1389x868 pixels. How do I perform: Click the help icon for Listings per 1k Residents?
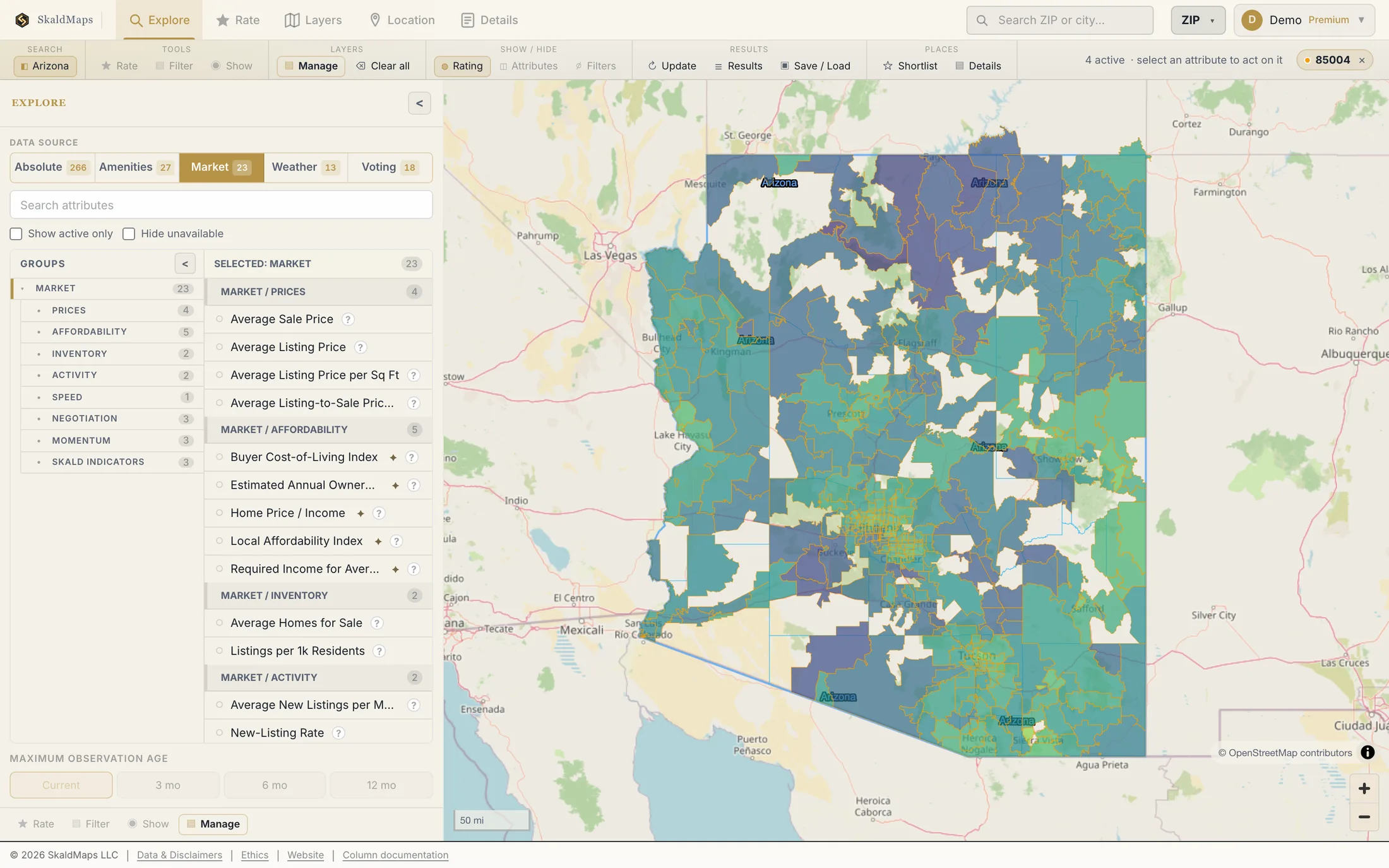(x=379, y=651)
